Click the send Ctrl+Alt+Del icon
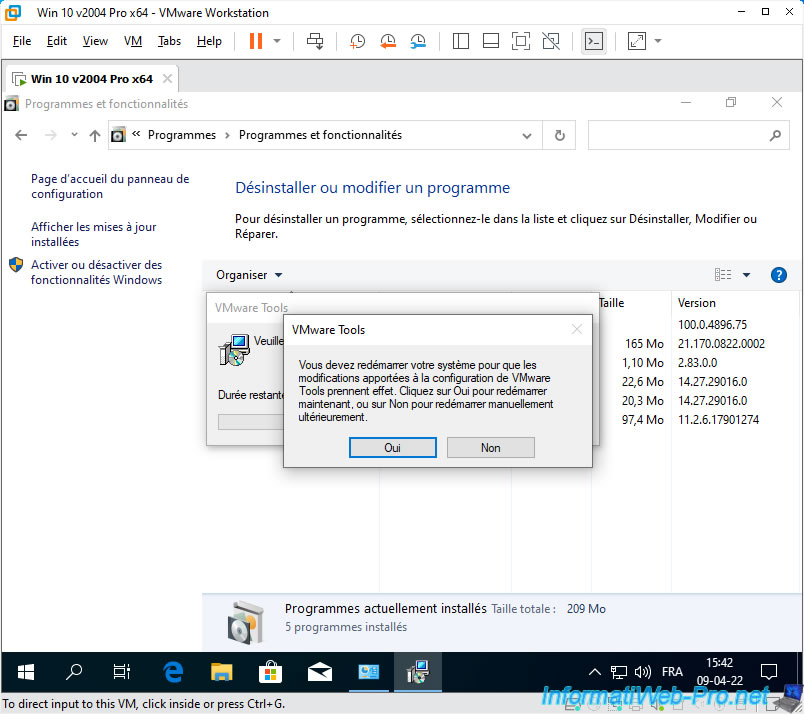This screenshot has height=714, width=804. pos(315,41)
